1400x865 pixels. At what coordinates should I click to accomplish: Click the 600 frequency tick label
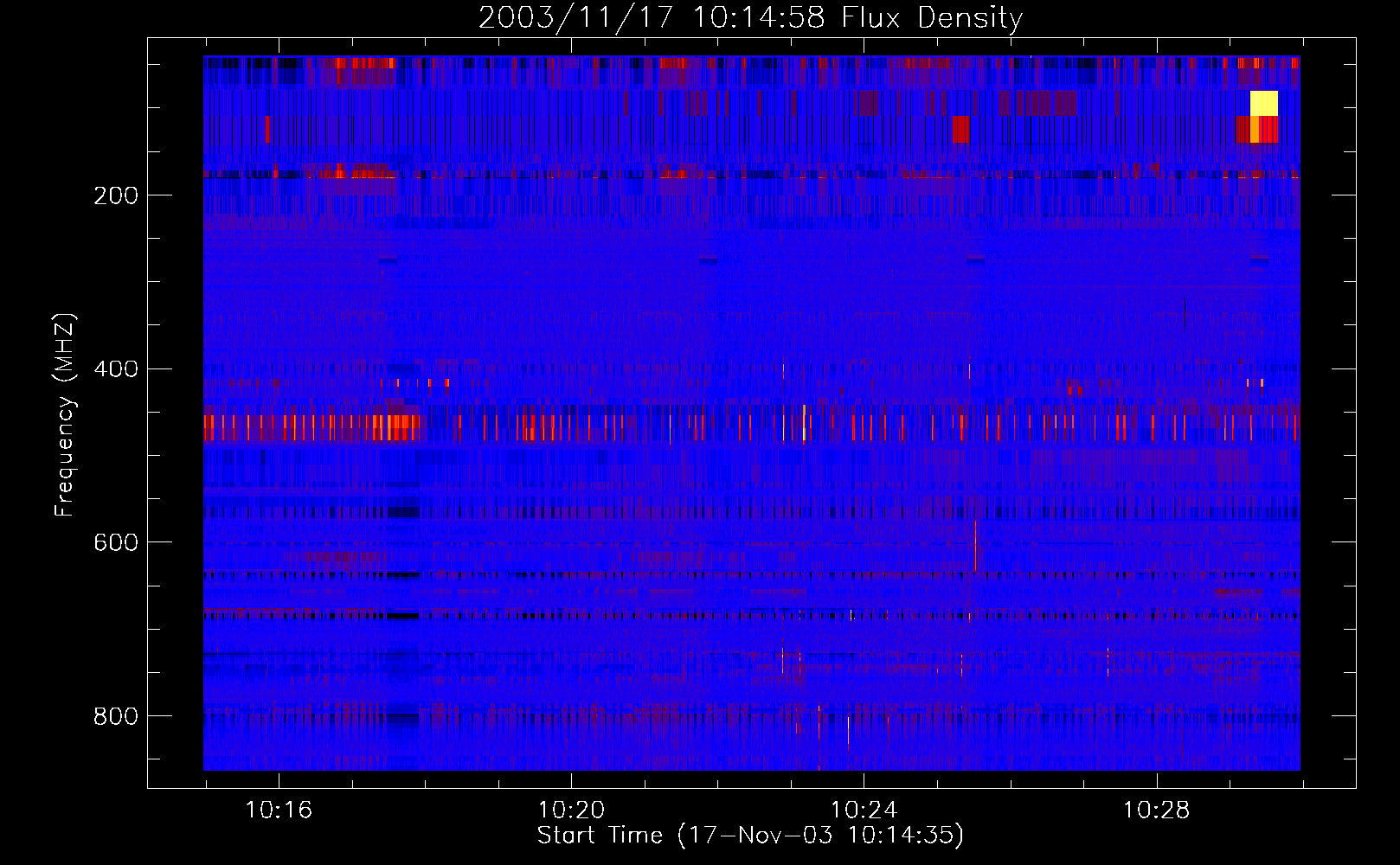[115, 542]
